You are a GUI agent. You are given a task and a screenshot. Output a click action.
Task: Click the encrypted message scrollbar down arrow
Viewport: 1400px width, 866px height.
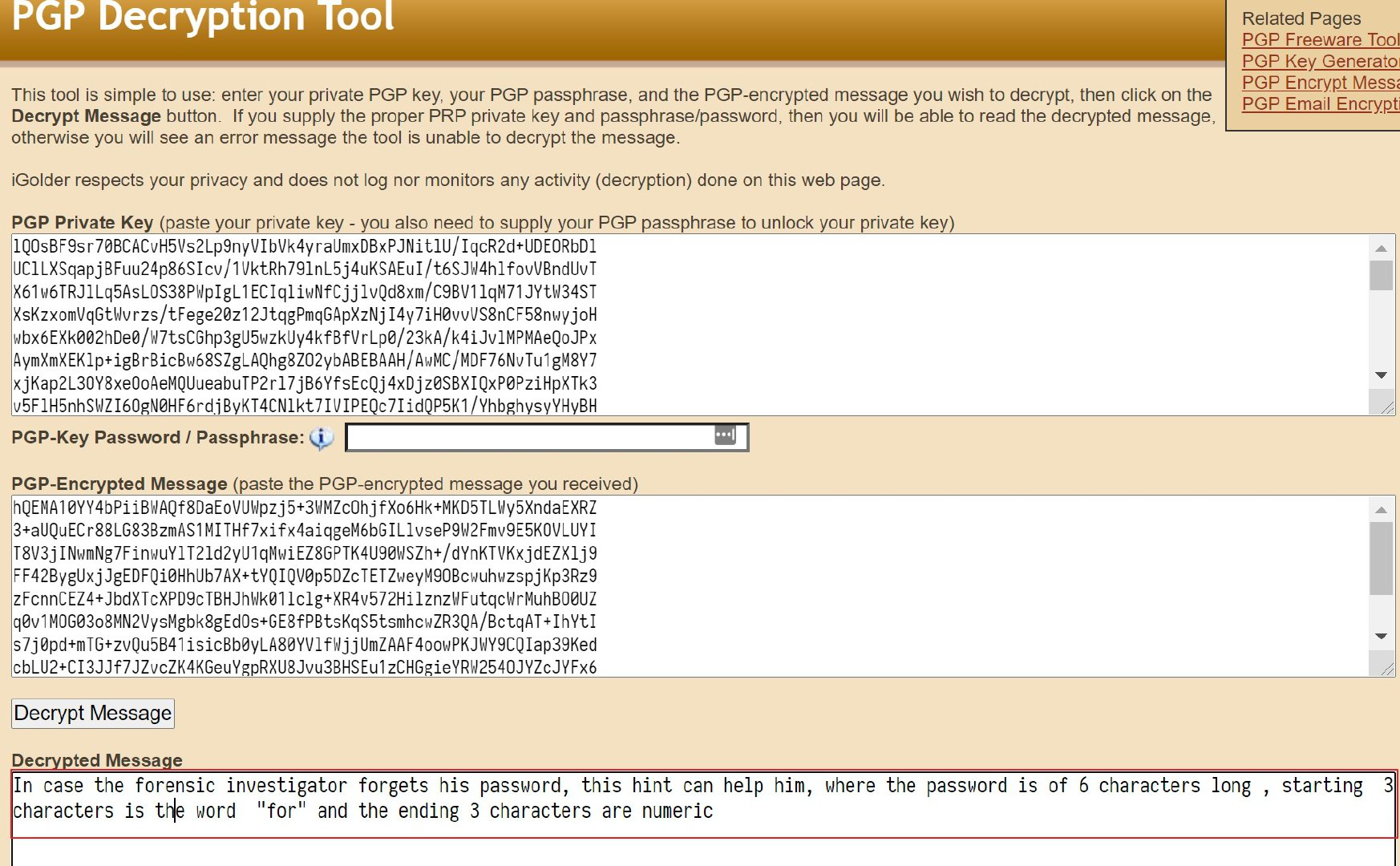click(x=1381, y=637)
